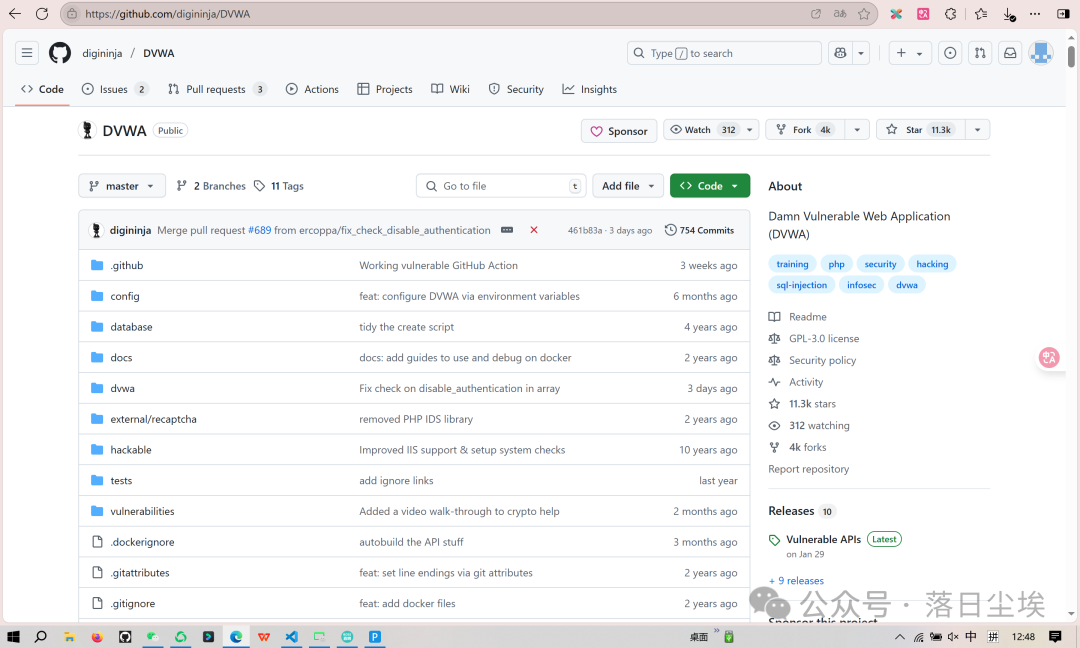Open browser downloads icon

tap(1008, 14)
